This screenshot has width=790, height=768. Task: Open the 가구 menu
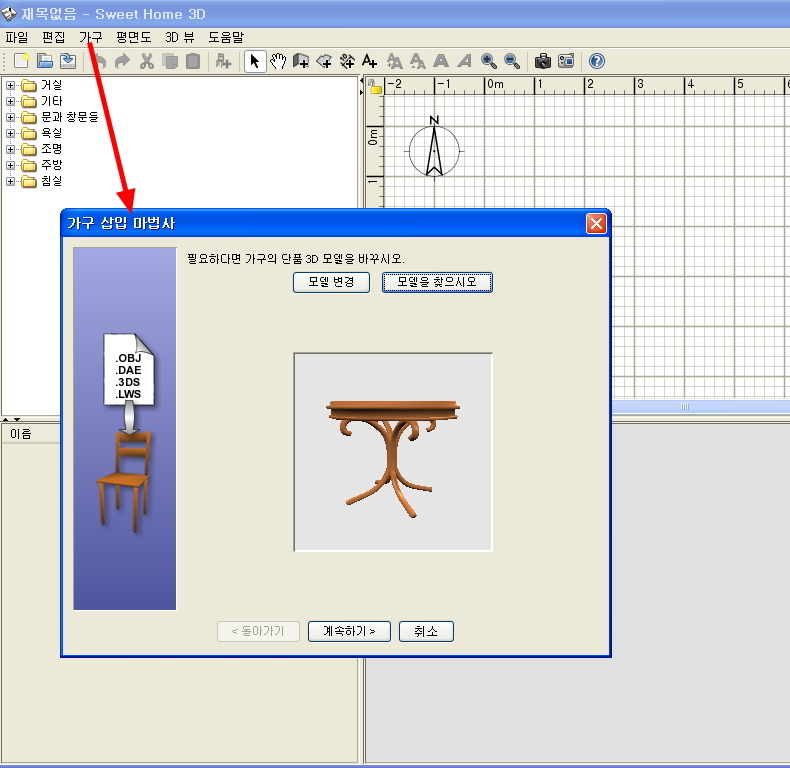click(x=90, y=36)
